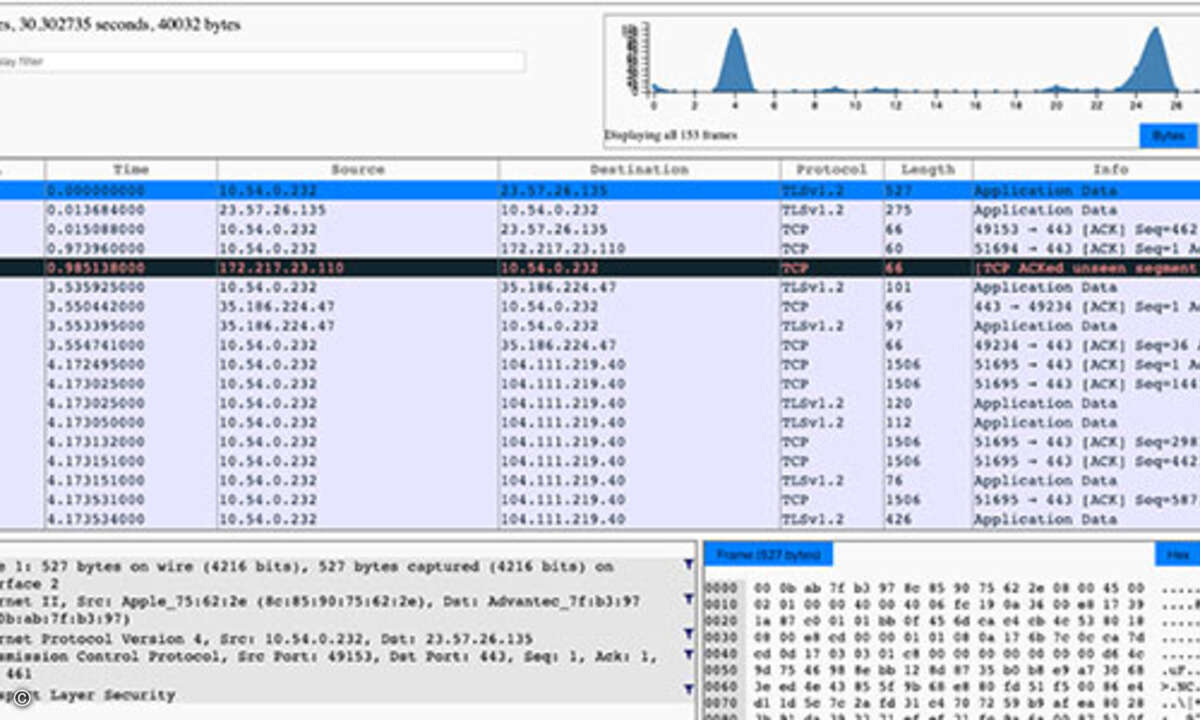Image resolution: width=1200 pixels, height=720 pixels.
Task: Click length 112 in the packet list
Action: click(x=899, y=422)
